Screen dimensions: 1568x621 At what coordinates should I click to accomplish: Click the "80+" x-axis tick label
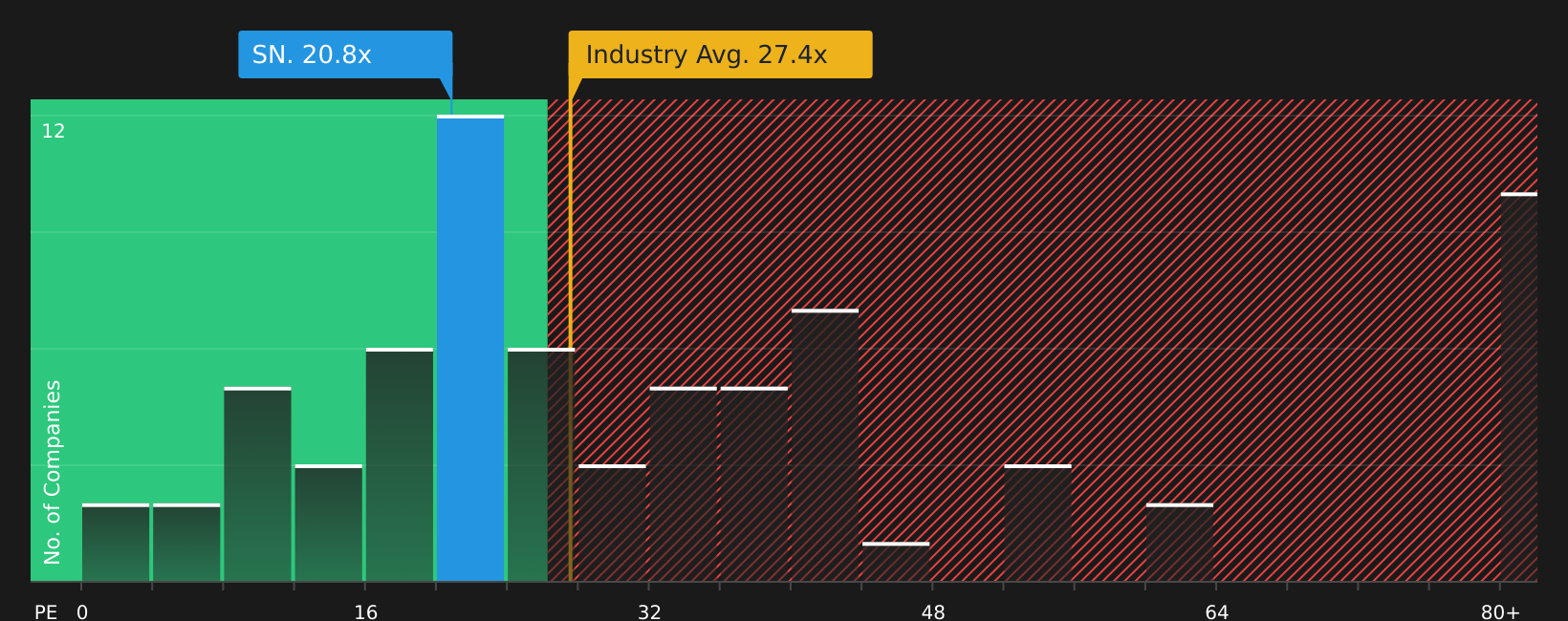[x=1500, y=612]
